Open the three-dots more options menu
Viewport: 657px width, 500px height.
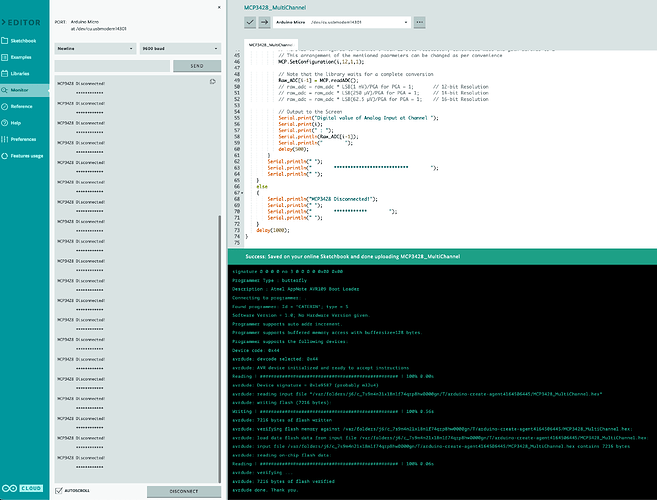click(x=419, y=22)
